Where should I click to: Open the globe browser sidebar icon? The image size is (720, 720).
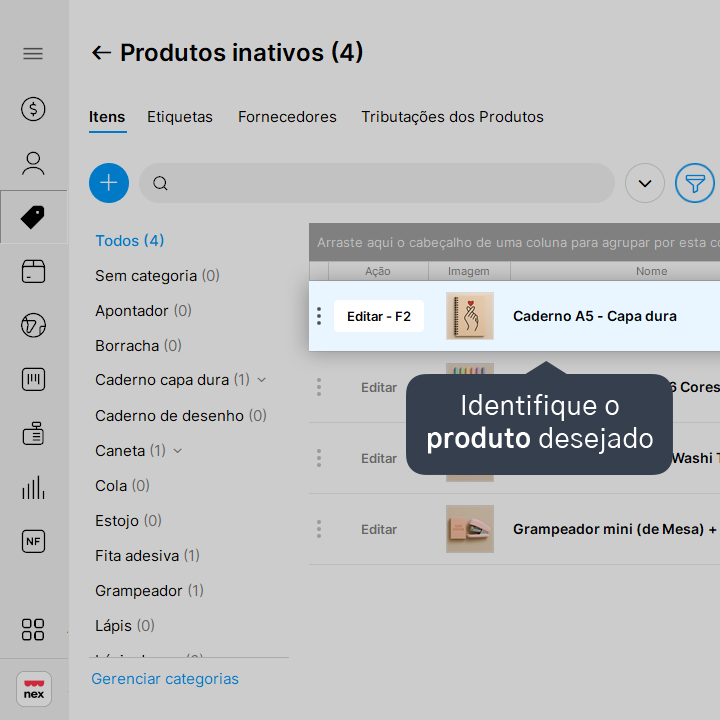click(33, 326)
